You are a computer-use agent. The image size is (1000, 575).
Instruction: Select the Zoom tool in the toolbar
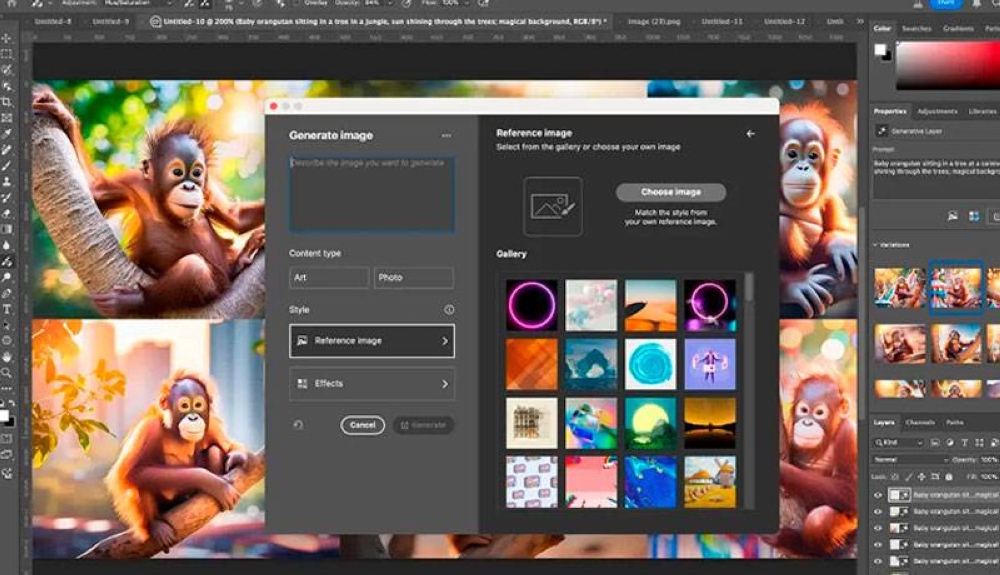pos(6,372)
